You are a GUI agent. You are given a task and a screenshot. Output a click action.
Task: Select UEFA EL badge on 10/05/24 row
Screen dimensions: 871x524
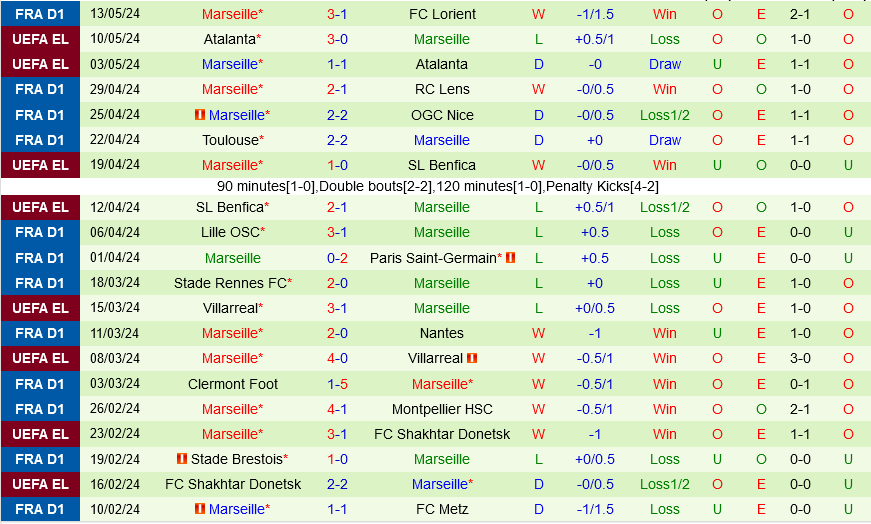pos(41,39)
